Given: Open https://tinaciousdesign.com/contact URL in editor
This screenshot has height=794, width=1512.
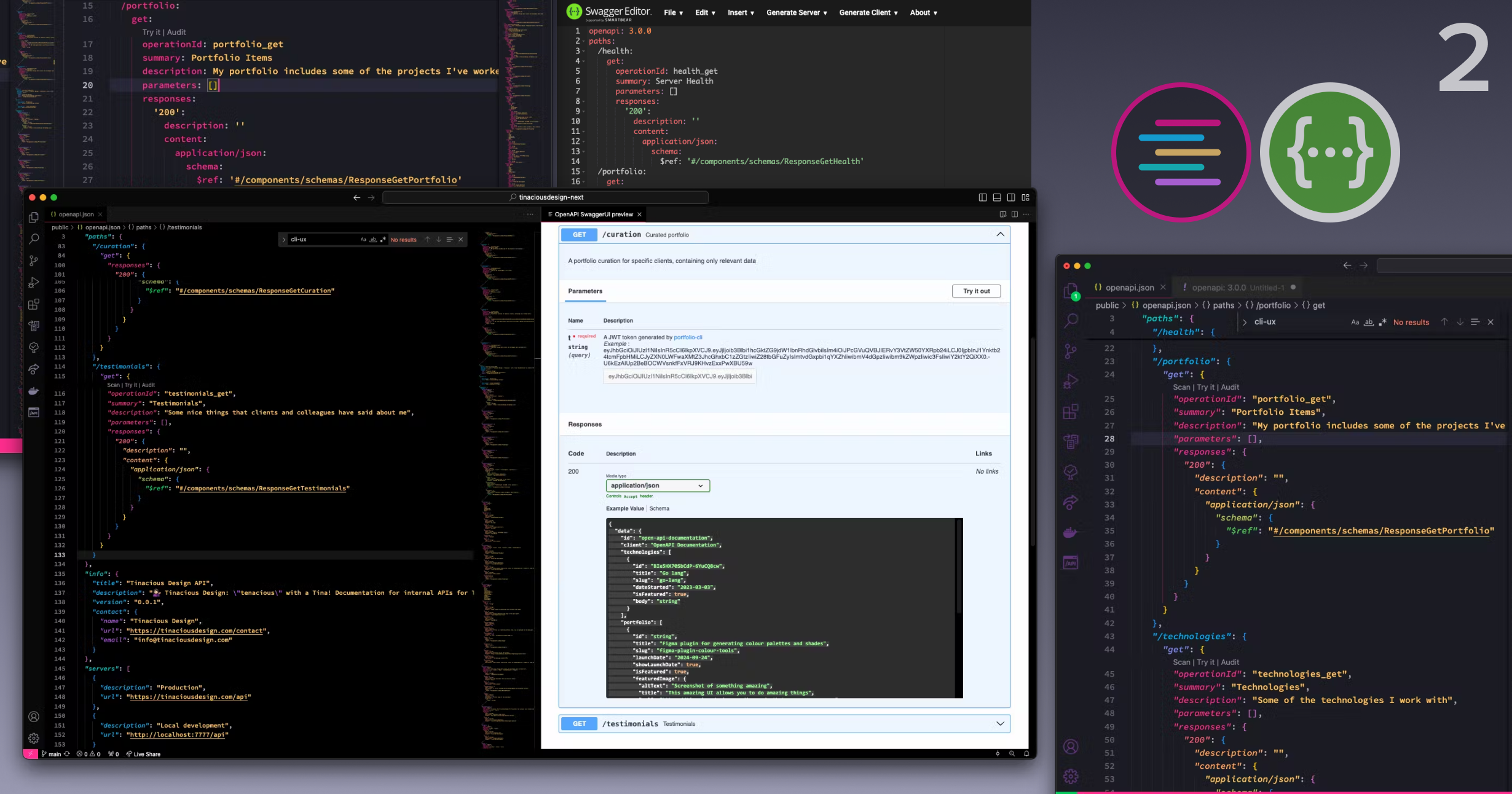Looking at the screenshot, I should (x=197, y=631).
